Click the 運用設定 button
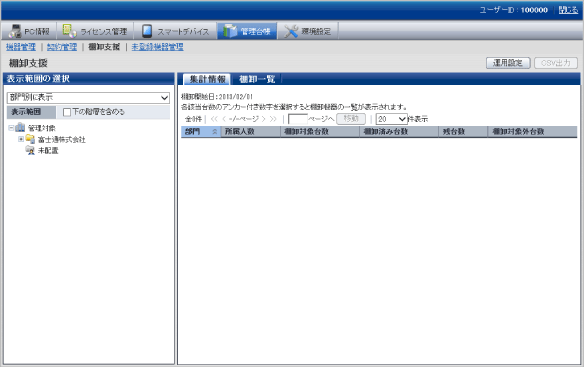Screen dimensions: 584x367 pyautogui.click(x=508, y=63)
